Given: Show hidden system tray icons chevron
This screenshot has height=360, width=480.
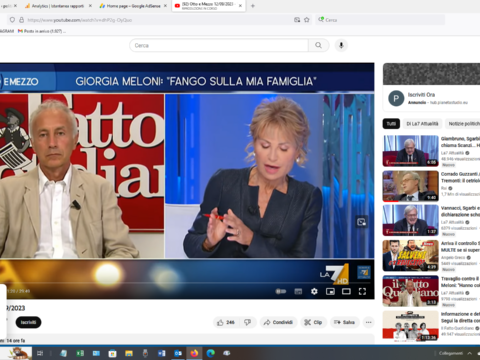Looking at the screenshot, I should 470,353.
